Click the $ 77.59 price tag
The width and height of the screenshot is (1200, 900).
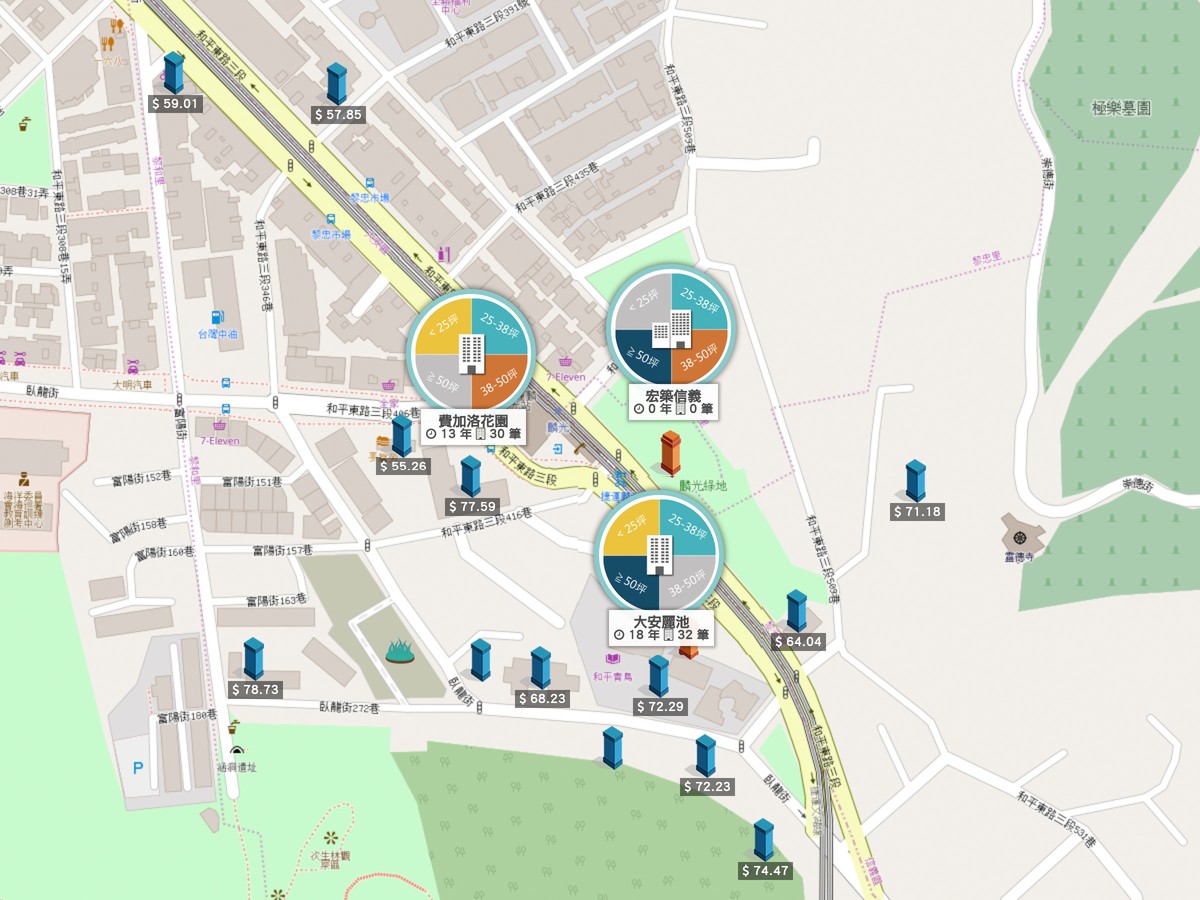(x=472, y=507)
